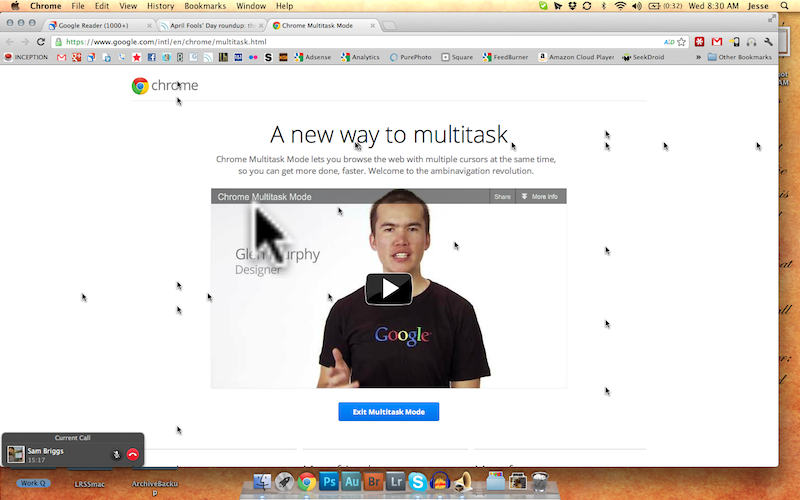Open More Info on the video
Screen dimensions: 800x500
(x=540, y=196)
